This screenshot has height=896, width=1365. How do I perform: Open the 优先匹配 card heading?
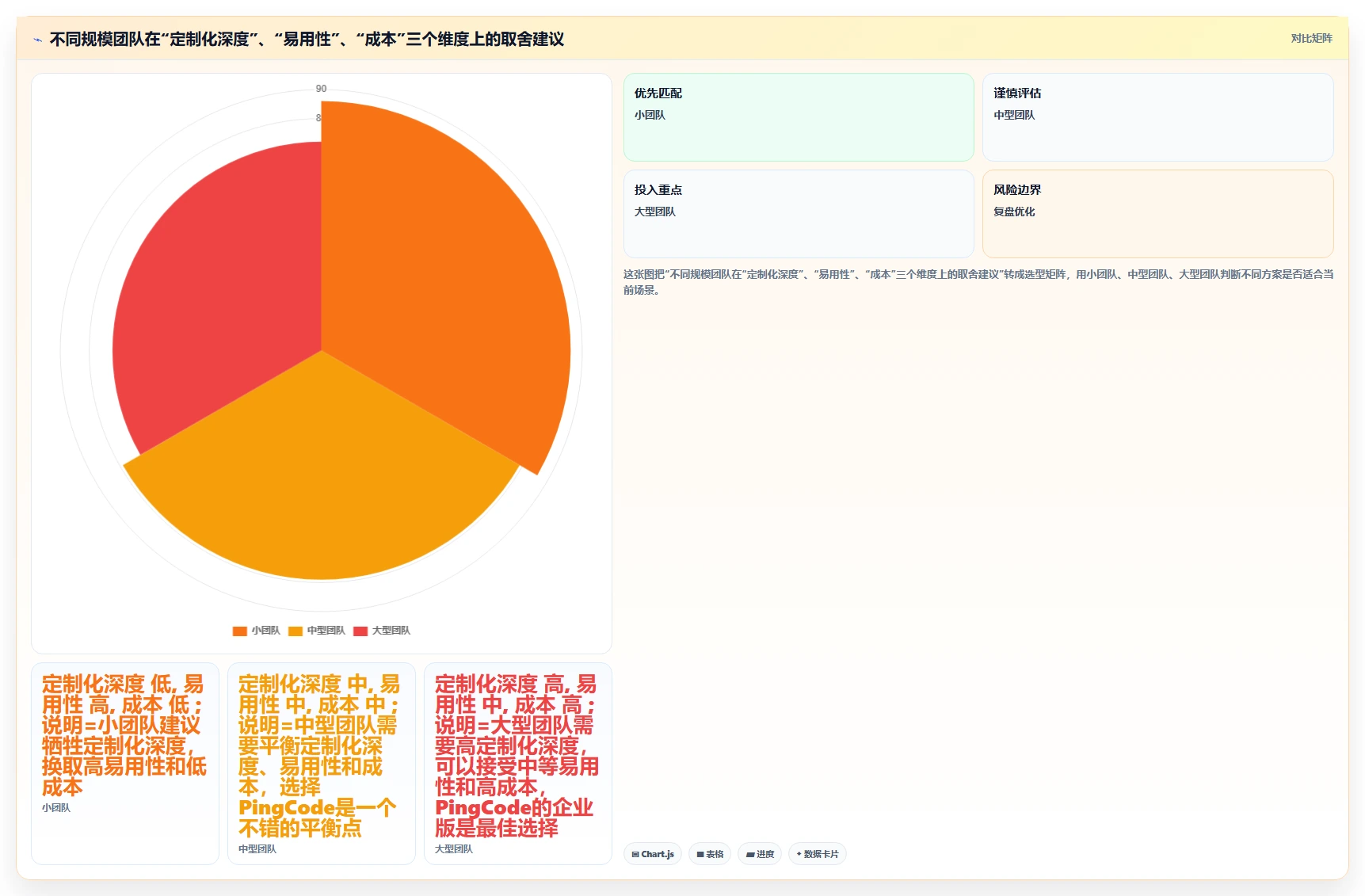click(658, 93)
